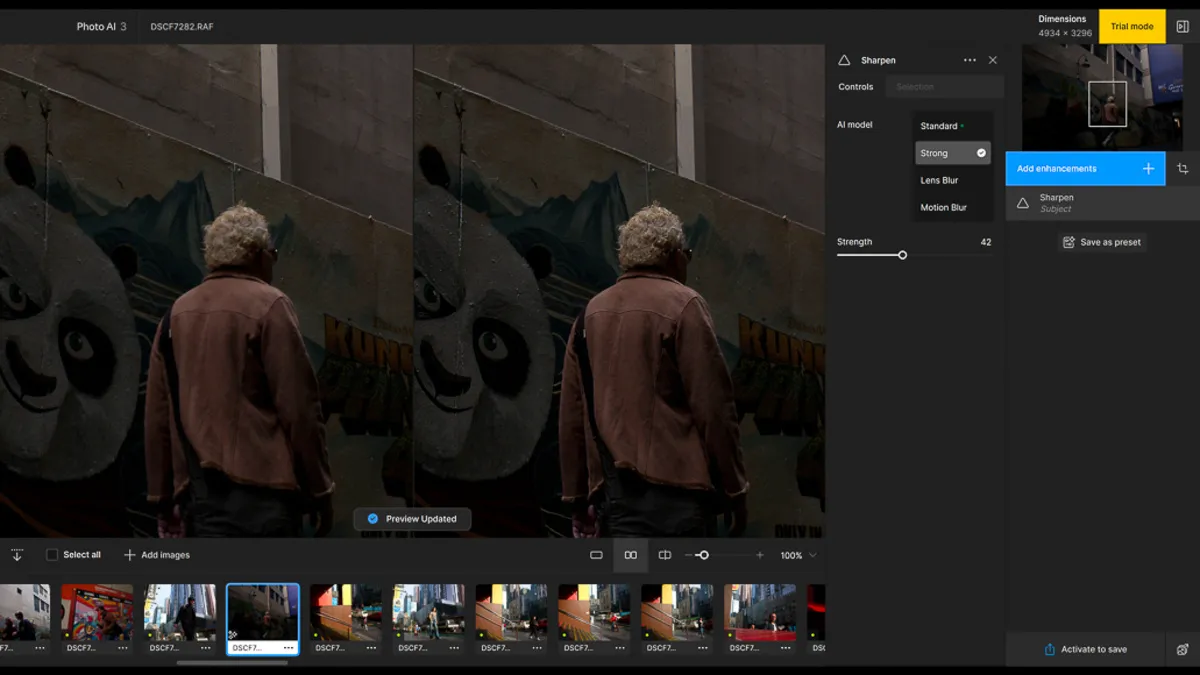Open the Crop tool beside Add enhancements
The image size is (1200, 675).
tap(1184, 168)
